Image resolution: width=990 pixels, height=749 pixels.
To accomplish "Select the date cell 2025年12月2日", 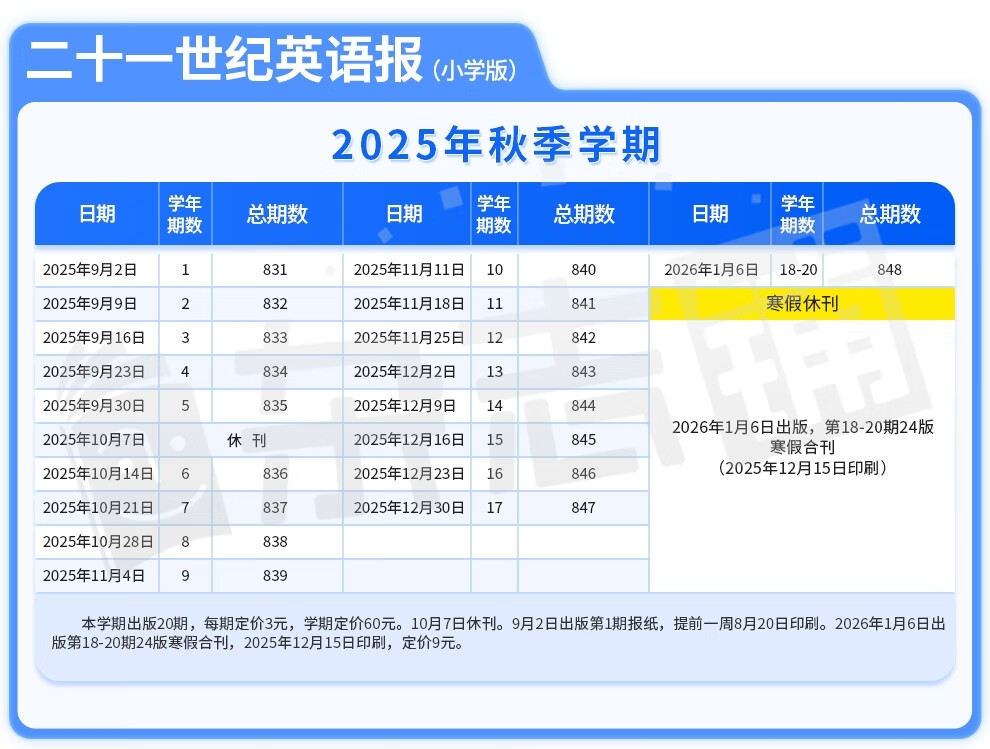I will 405,372.
